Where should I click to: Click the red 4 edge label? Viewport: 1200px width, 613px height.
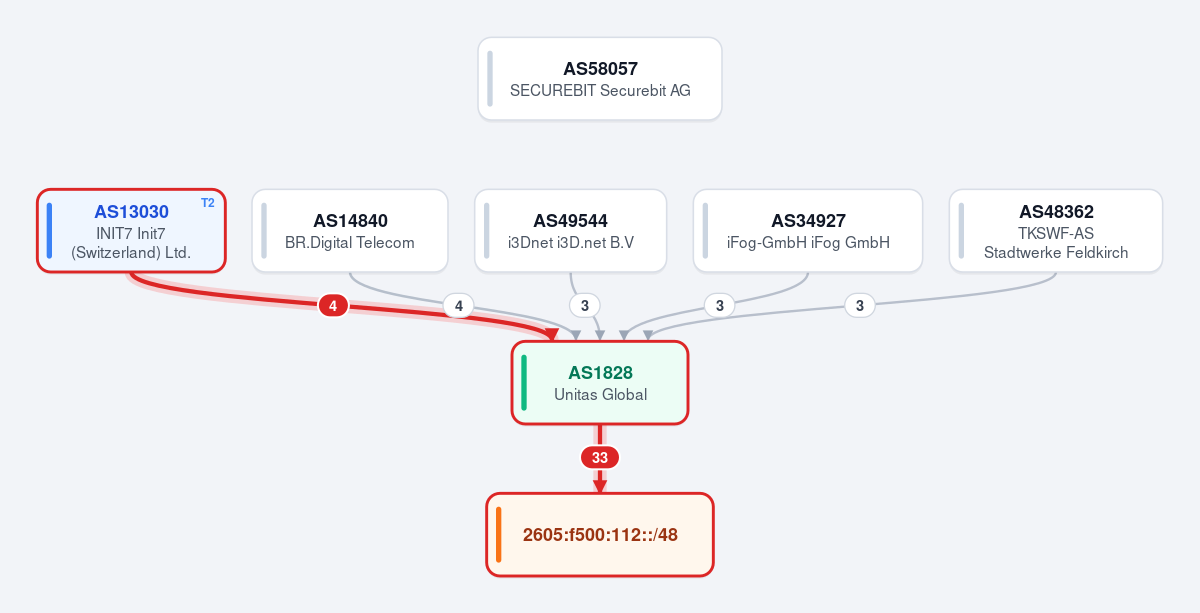(x=333, y=305)
